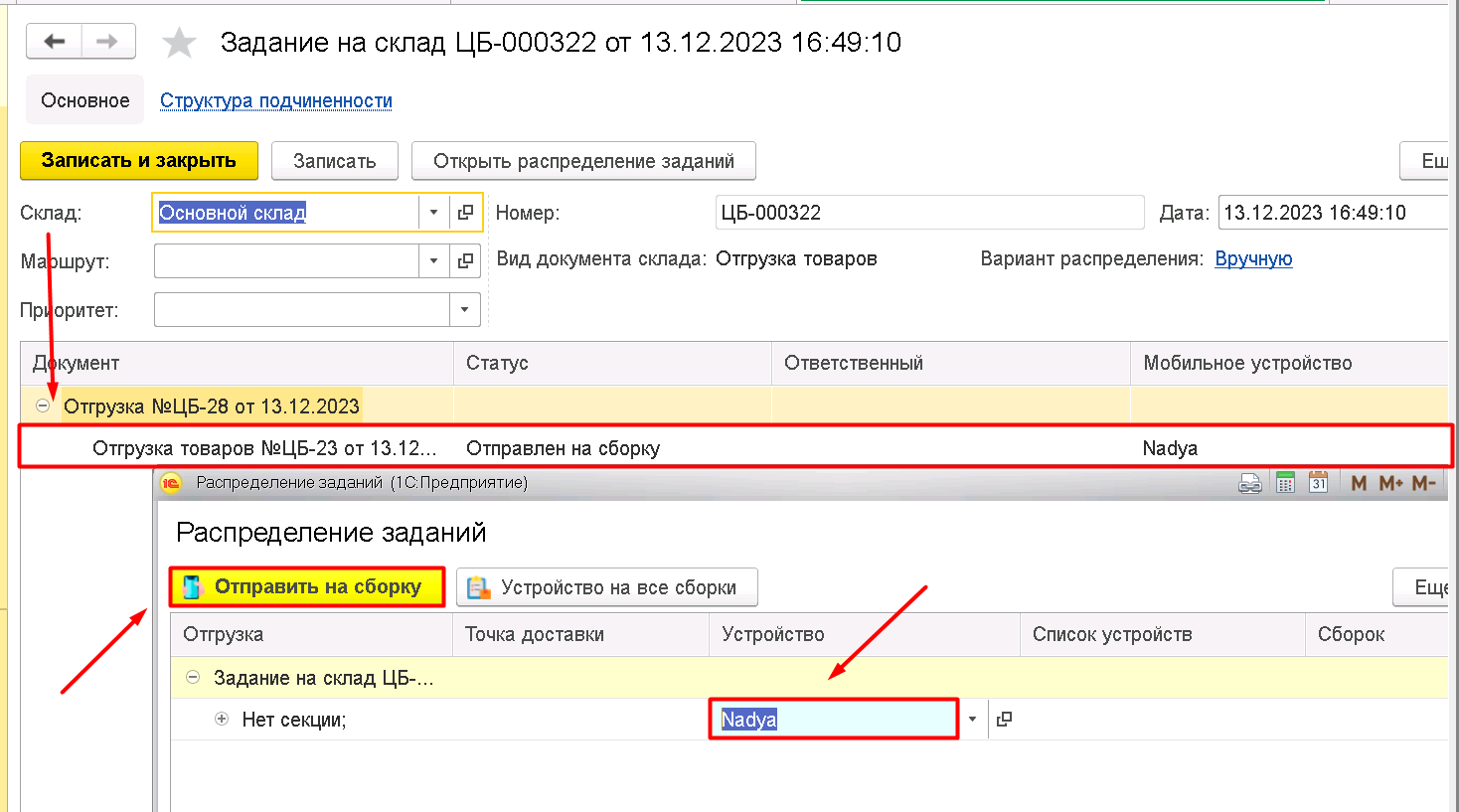Go forward with the right arrow button

(x=108, y=42)
